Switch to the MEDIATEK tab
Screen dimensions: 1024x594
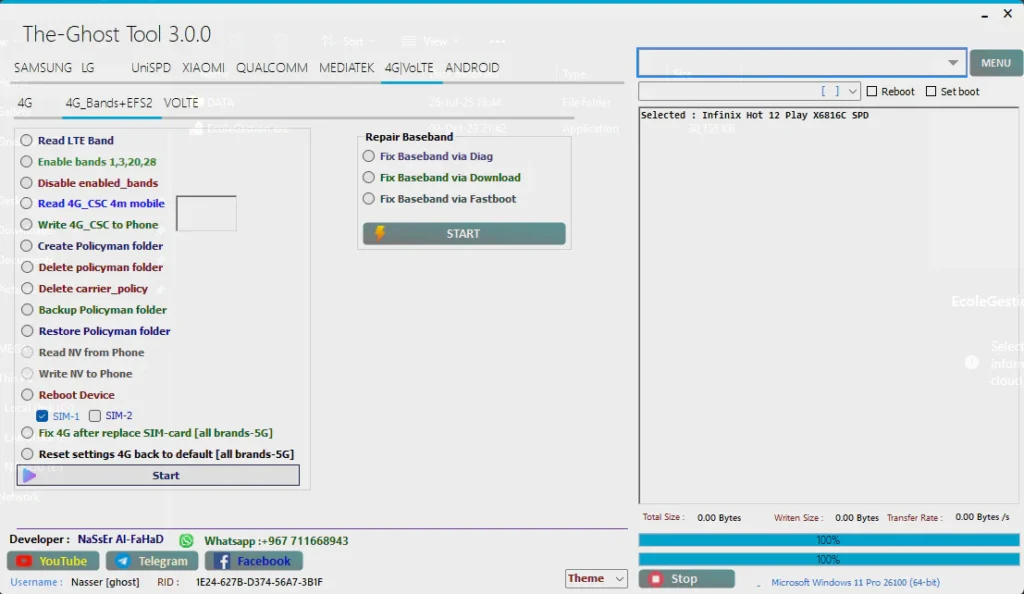click(346, 68)
